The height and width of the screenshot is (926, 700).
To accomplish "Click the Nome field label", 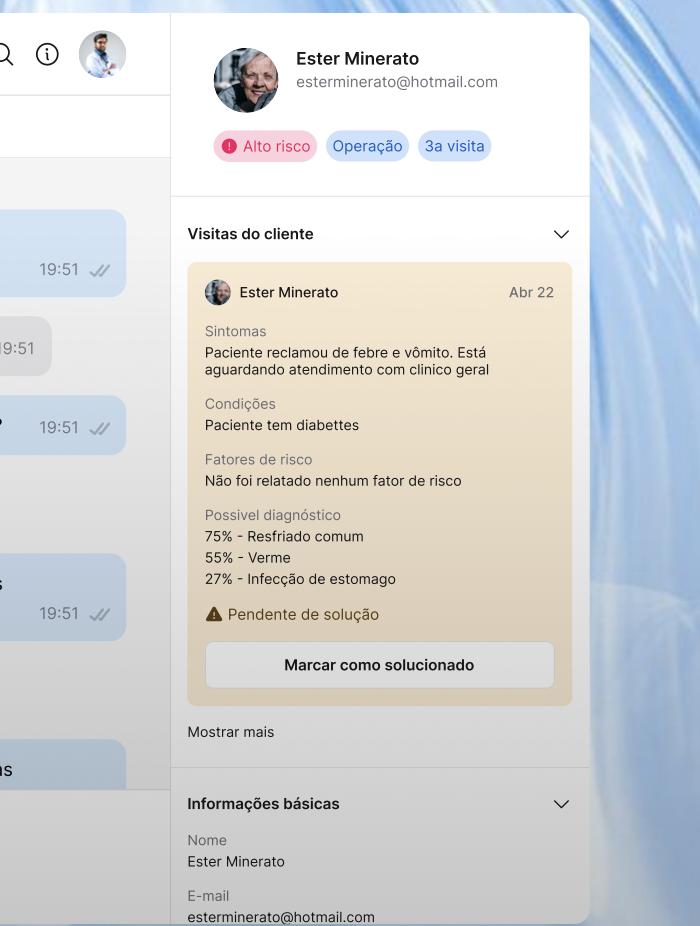I will click(207, 840).
